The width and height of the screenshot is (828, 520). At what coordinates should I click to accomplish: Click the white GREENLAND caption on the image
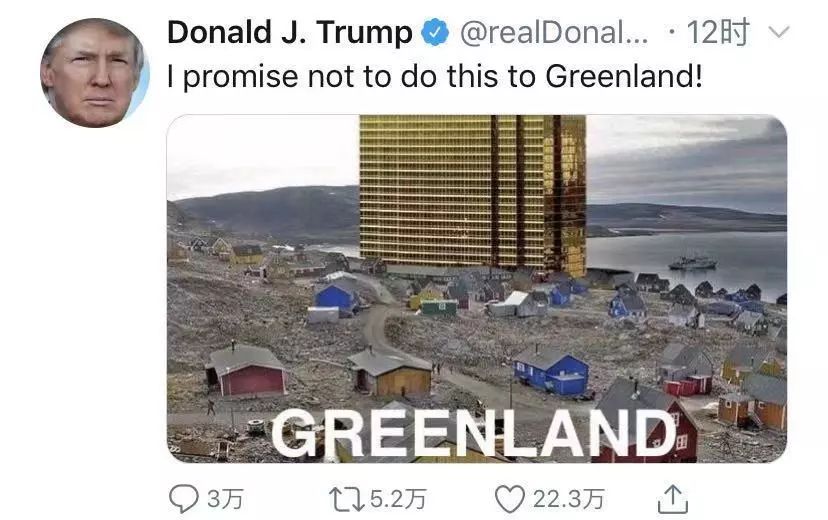474,434
